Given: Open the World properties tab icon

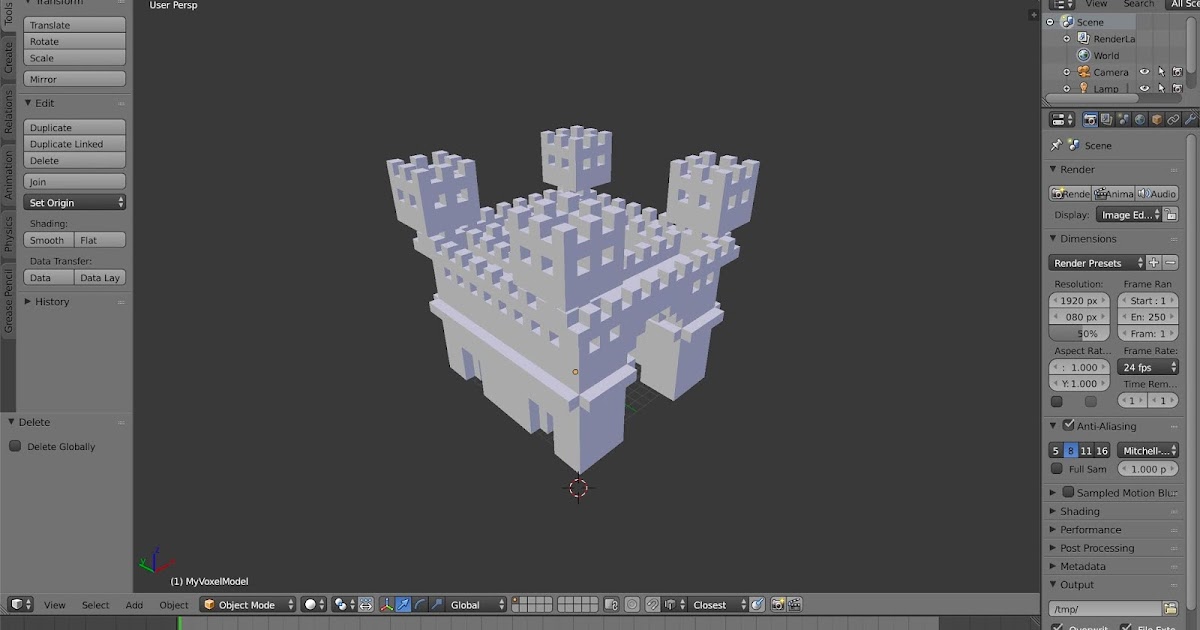Looking at the screenshot, I should 1140,120.
